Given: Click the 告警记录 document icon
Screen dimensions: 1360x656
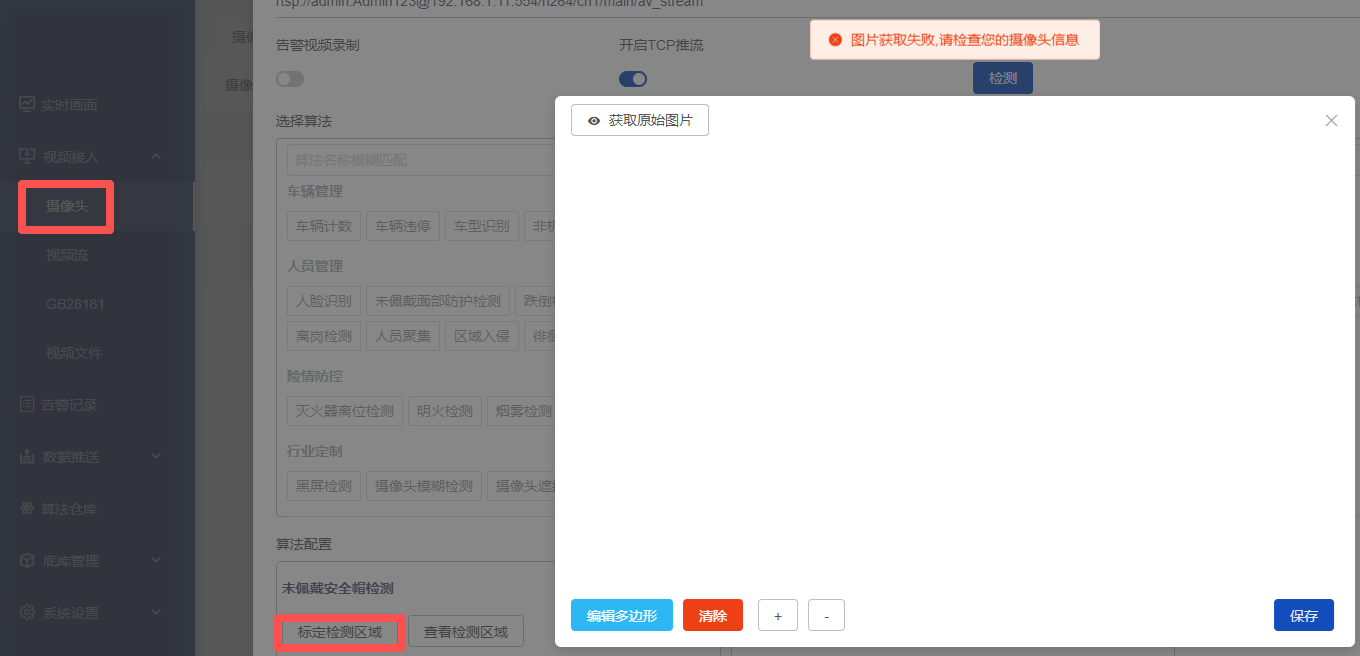Looking at the screenshot, I should (27, 405).
